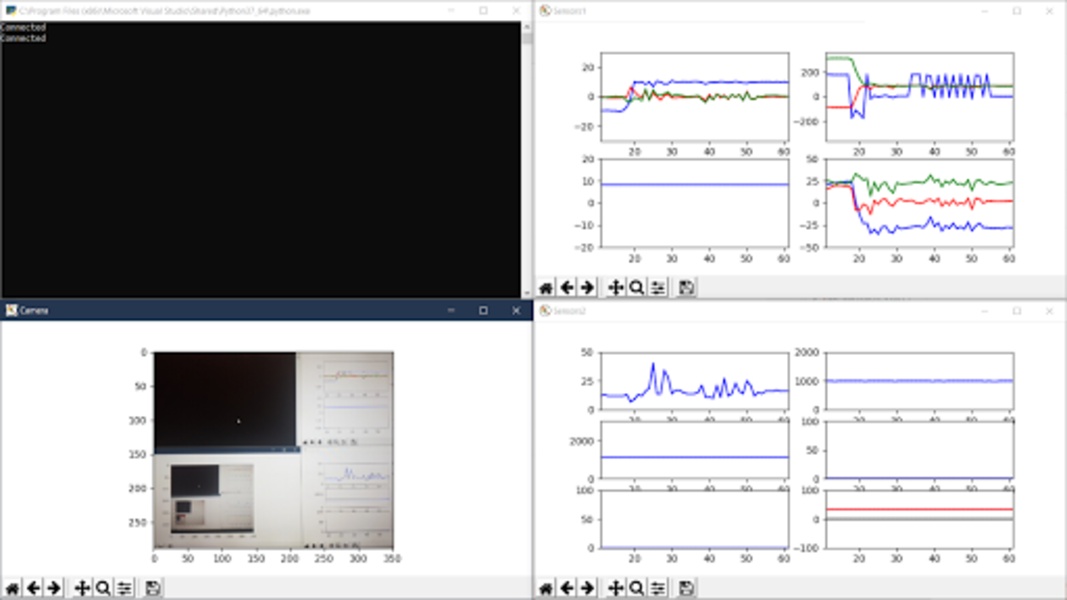Click the python.exe console scrollbar up arrow
This screenshot has height=600, width=1067.
pyautogui.click(x=527, y=27)
